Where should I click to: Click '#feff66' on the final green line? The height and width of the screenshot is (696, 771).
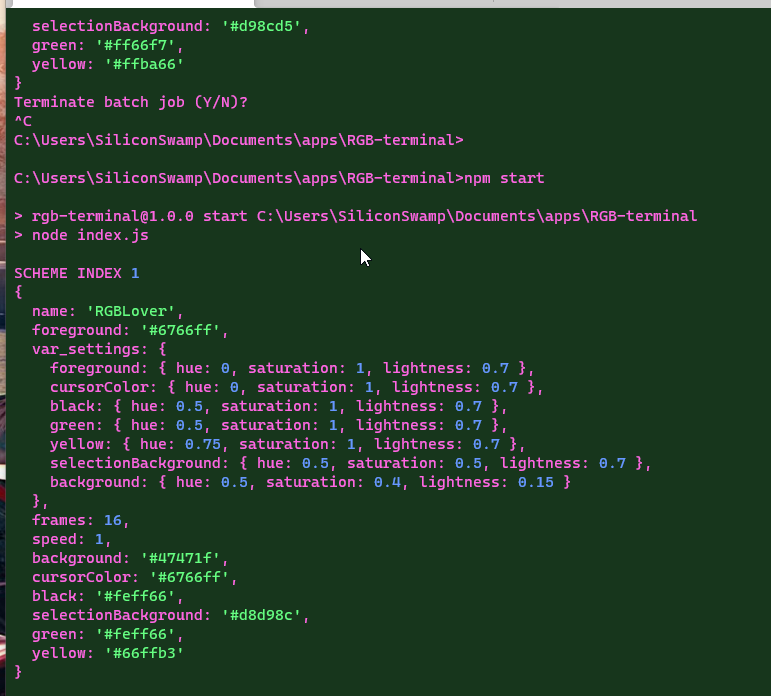135,635
